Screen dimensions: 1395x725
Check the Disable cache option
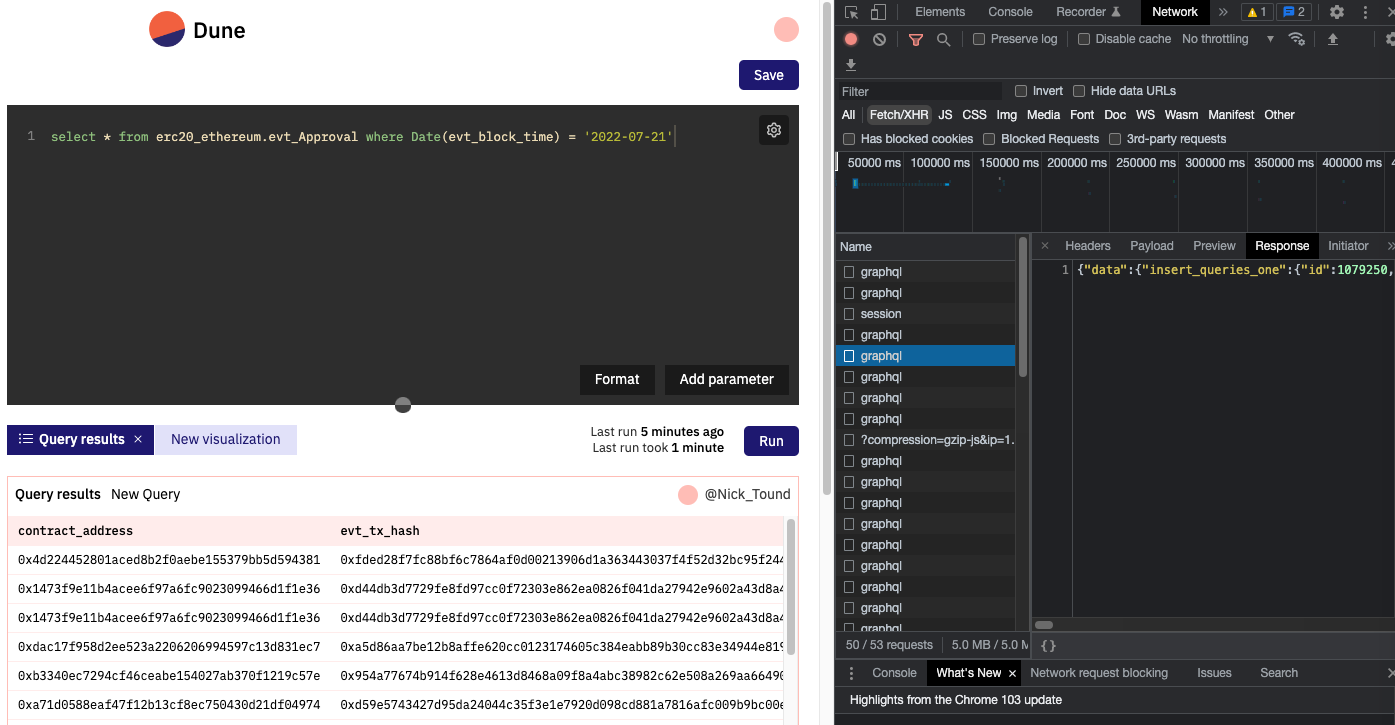tap(1084, 39)
